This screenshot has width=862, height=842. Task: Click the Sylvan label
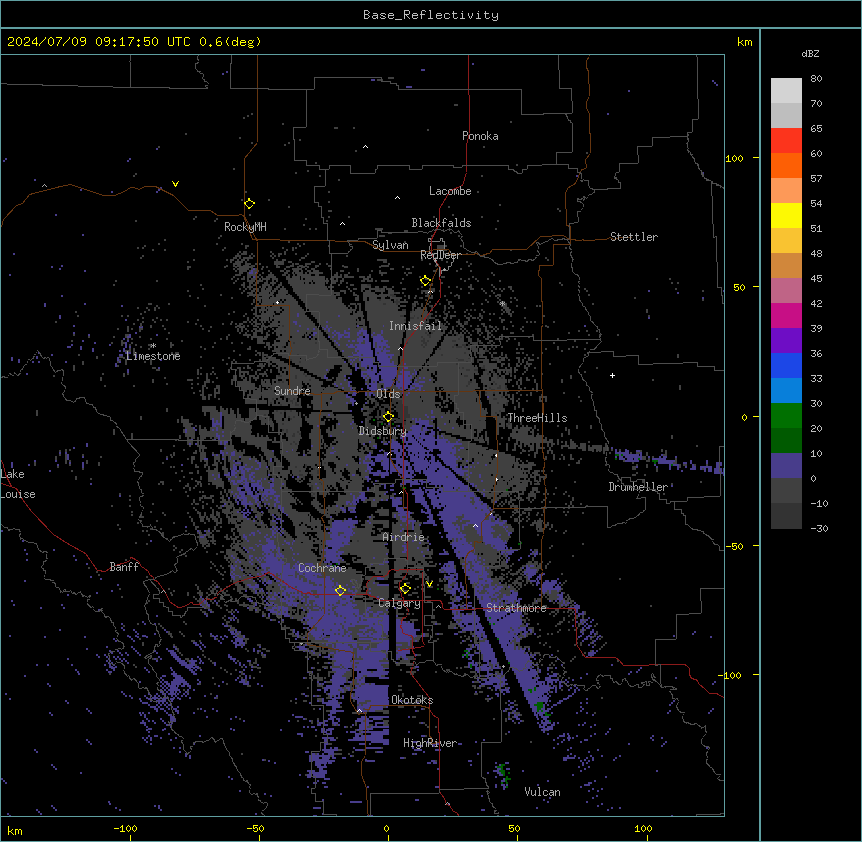pyautogui.click(x=390, y=245)
